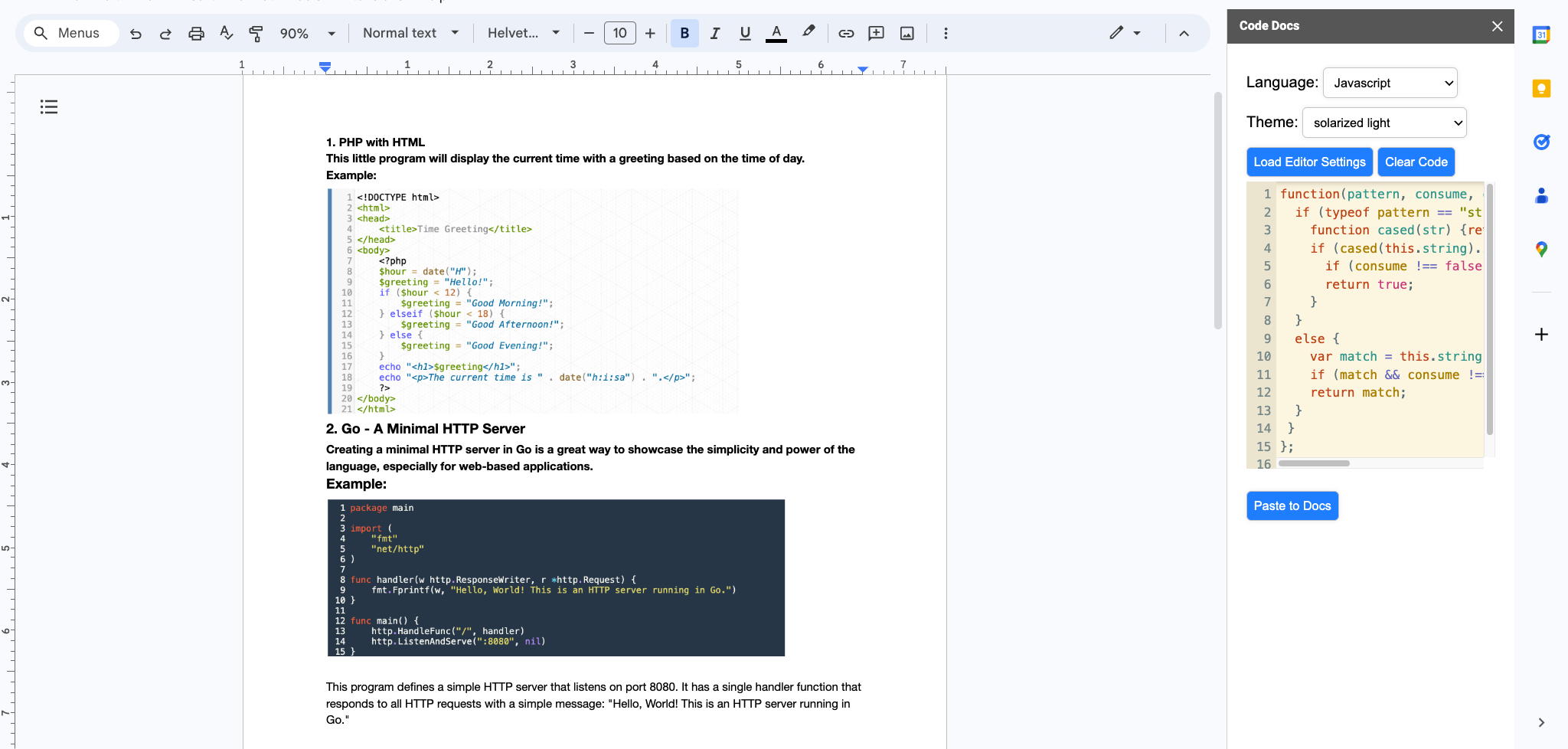
Task: Click the Insert link icon
Action: [846, 33]
